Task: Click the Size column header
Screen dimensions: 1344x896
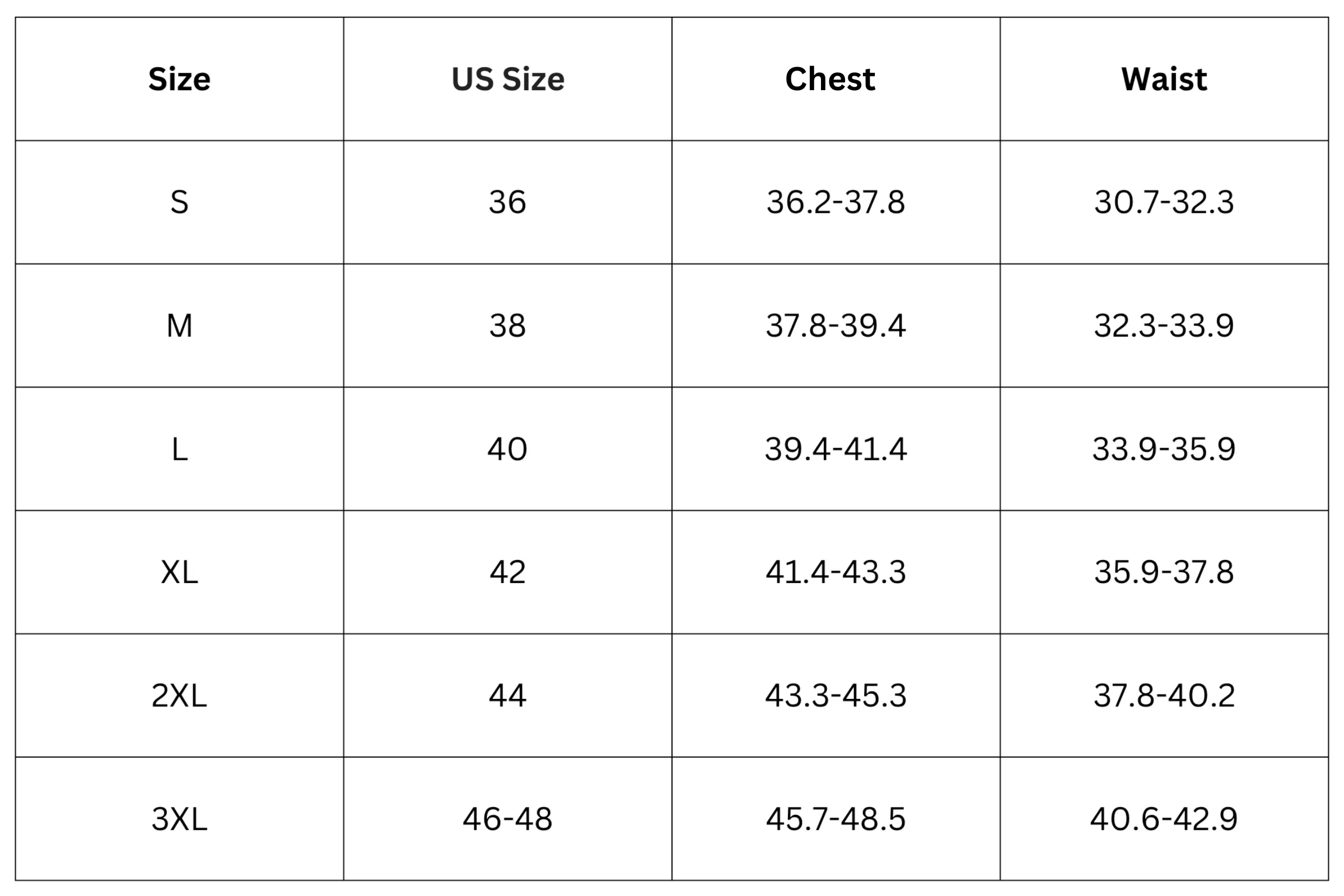Action: pos(179,79)
